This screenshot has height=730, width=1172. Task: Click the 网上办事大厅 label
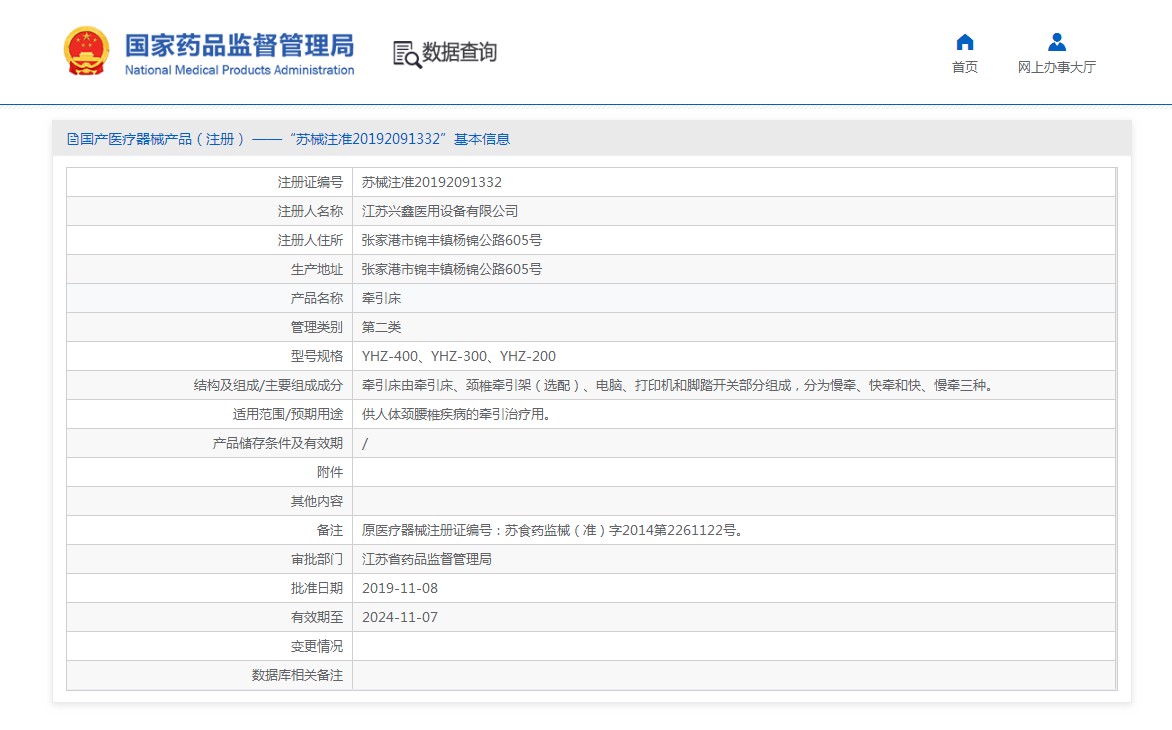(x=1056, y=67)
